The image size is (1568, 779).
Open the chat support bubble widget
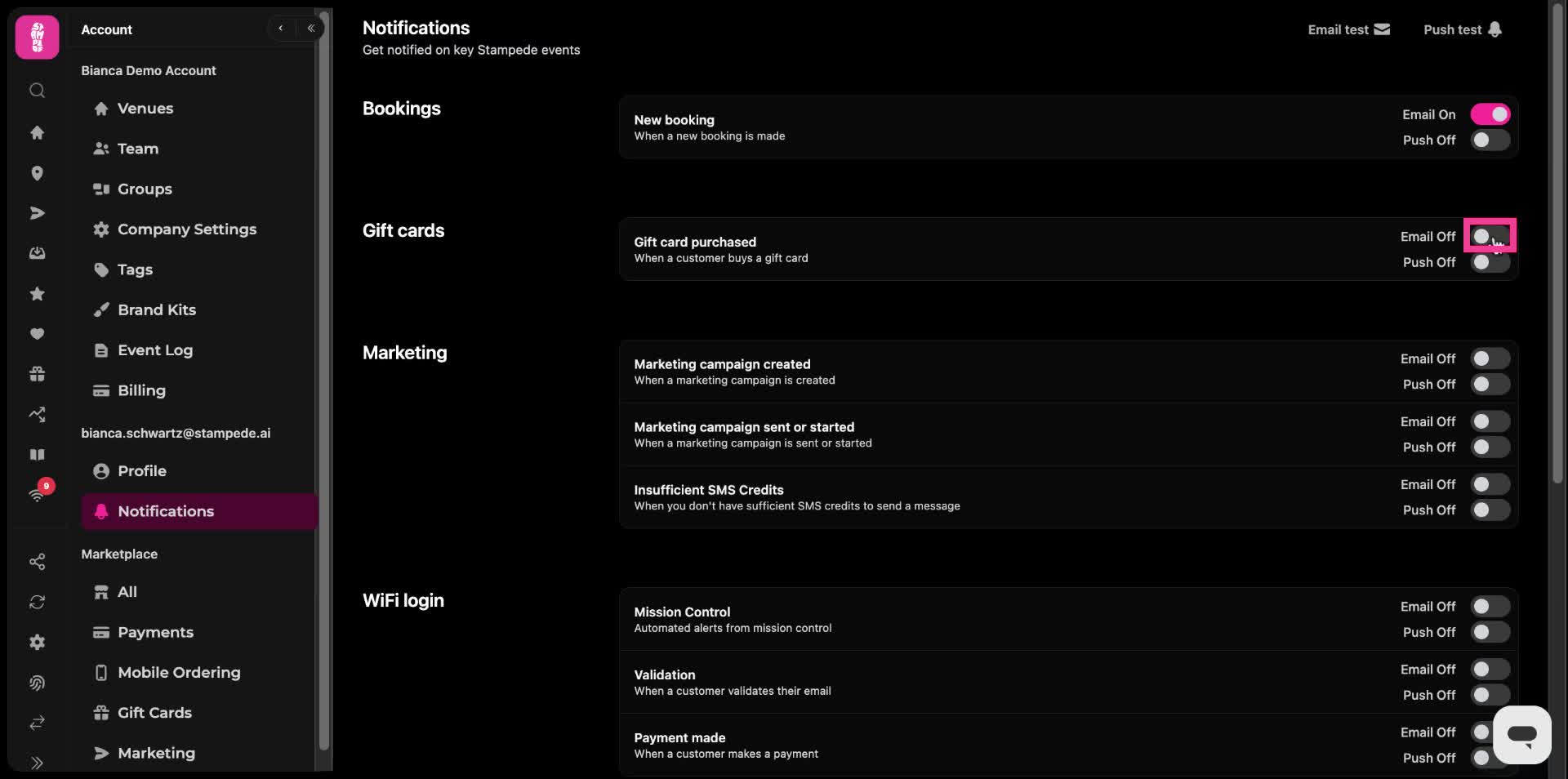click(x=1521, y=735)
